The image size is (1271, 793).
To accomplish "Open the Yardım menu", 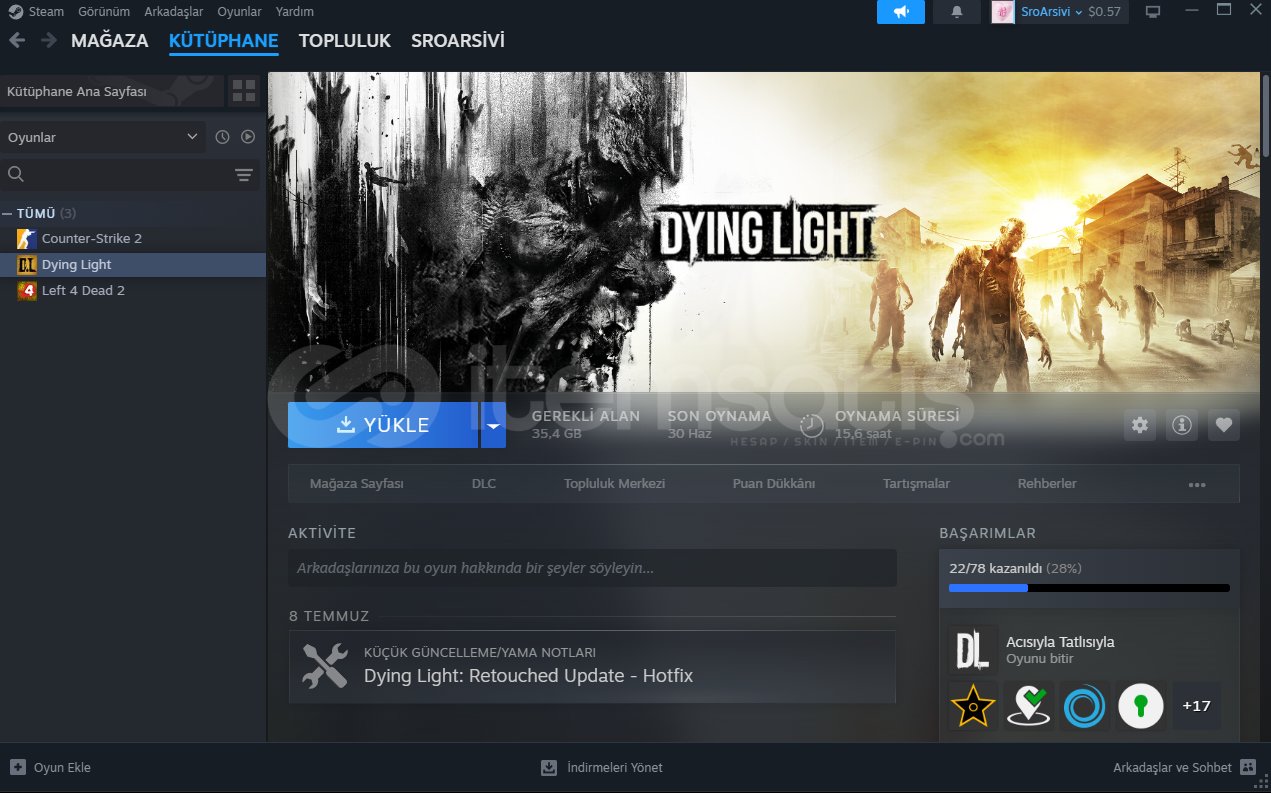I will [295, 12].
